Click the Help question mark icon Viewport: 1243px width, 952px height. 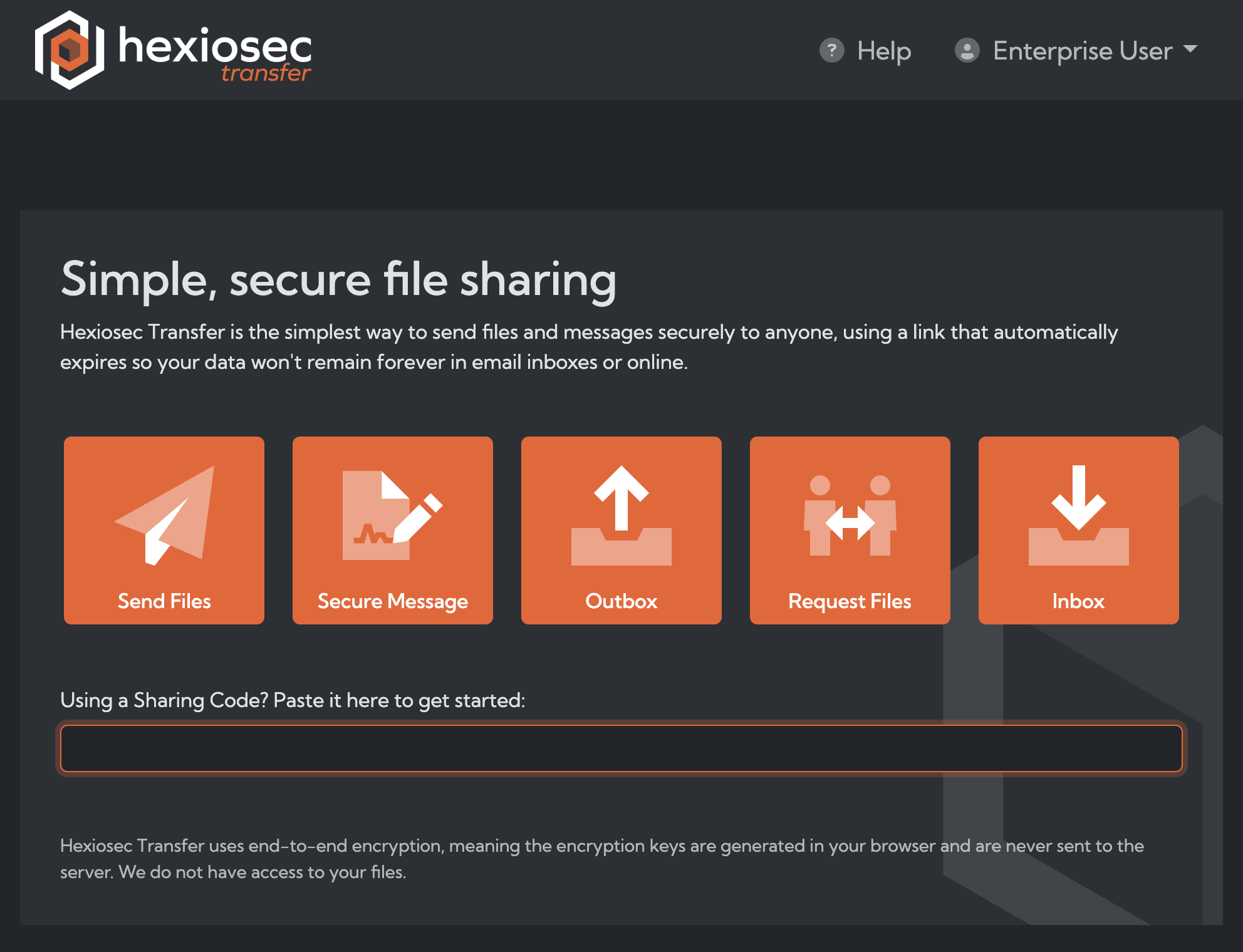(831, 50)
